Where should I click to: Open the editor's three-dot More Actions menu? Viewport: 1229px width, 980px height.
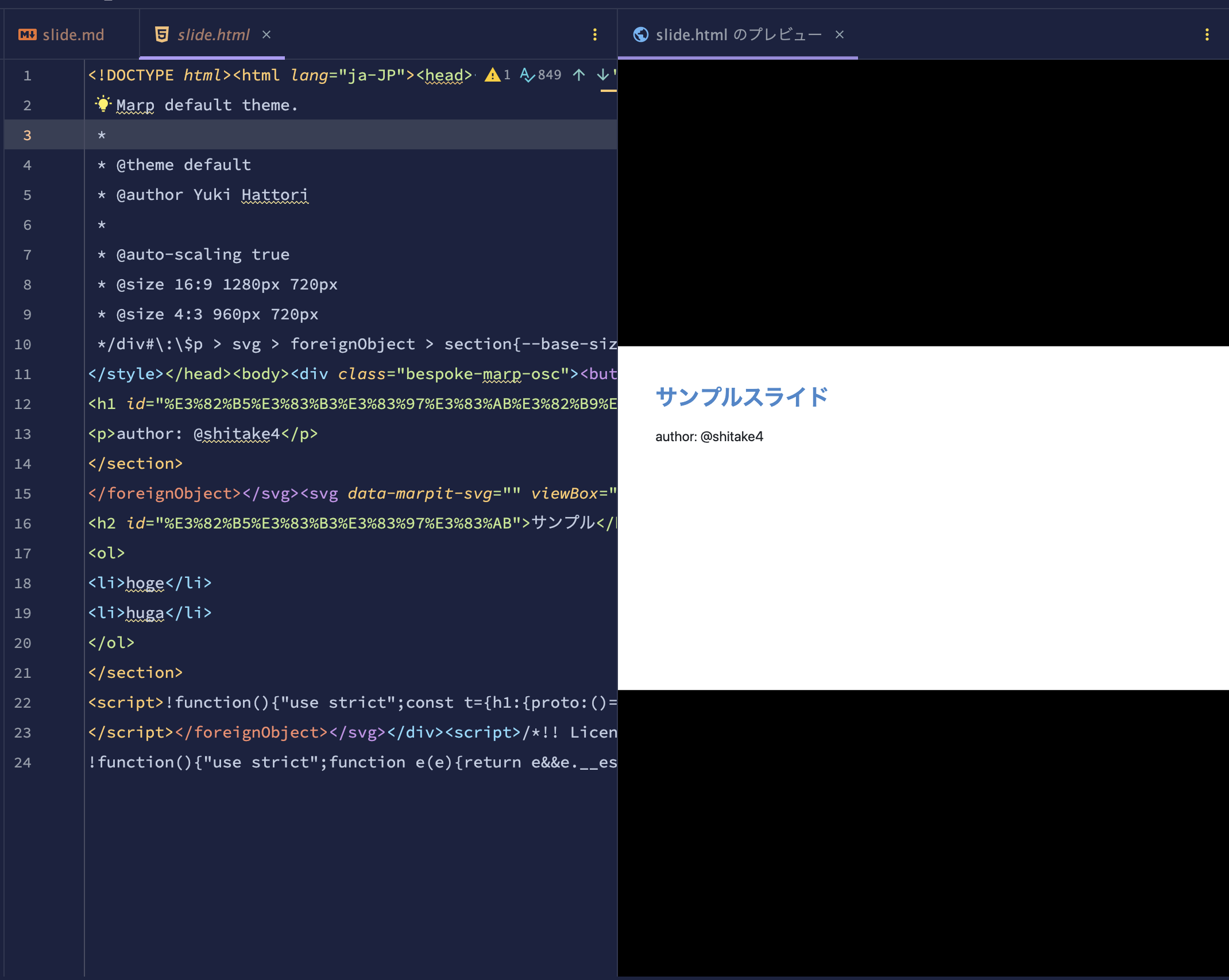tap(595, 34)
